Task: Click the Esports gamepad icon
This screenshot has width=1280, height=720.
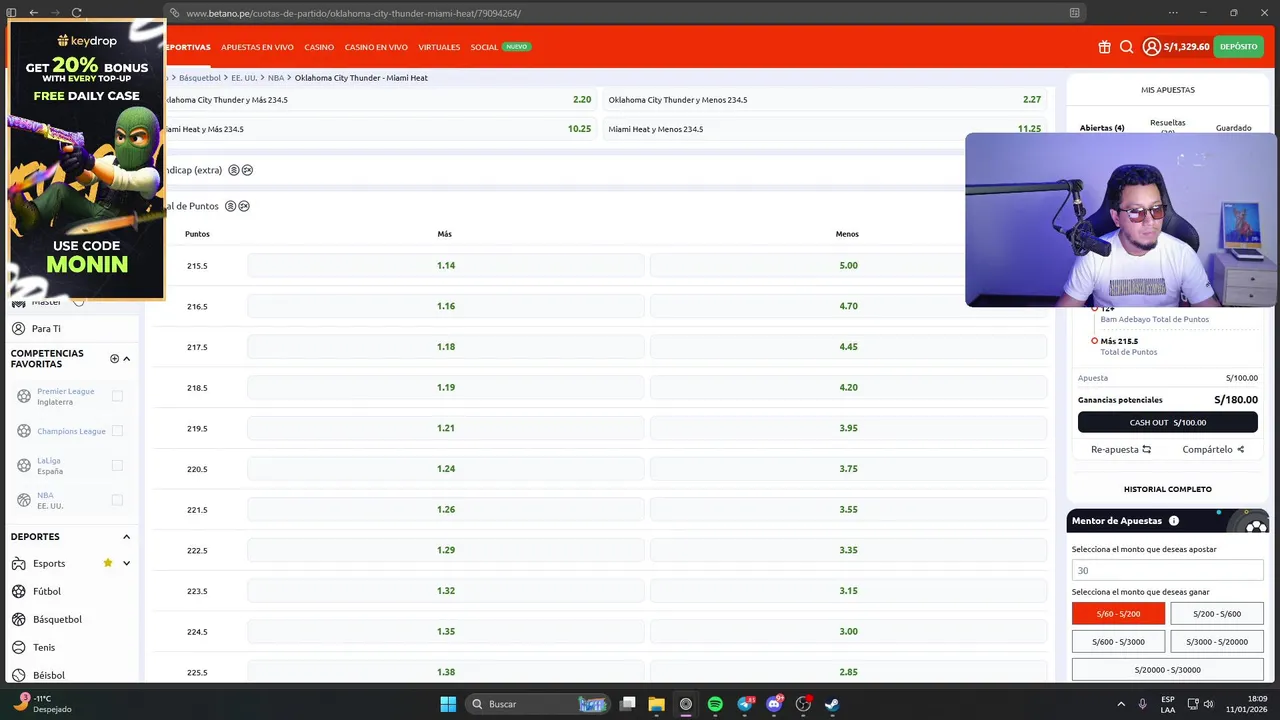Action: pyautogui.click(x=18, y=563)
